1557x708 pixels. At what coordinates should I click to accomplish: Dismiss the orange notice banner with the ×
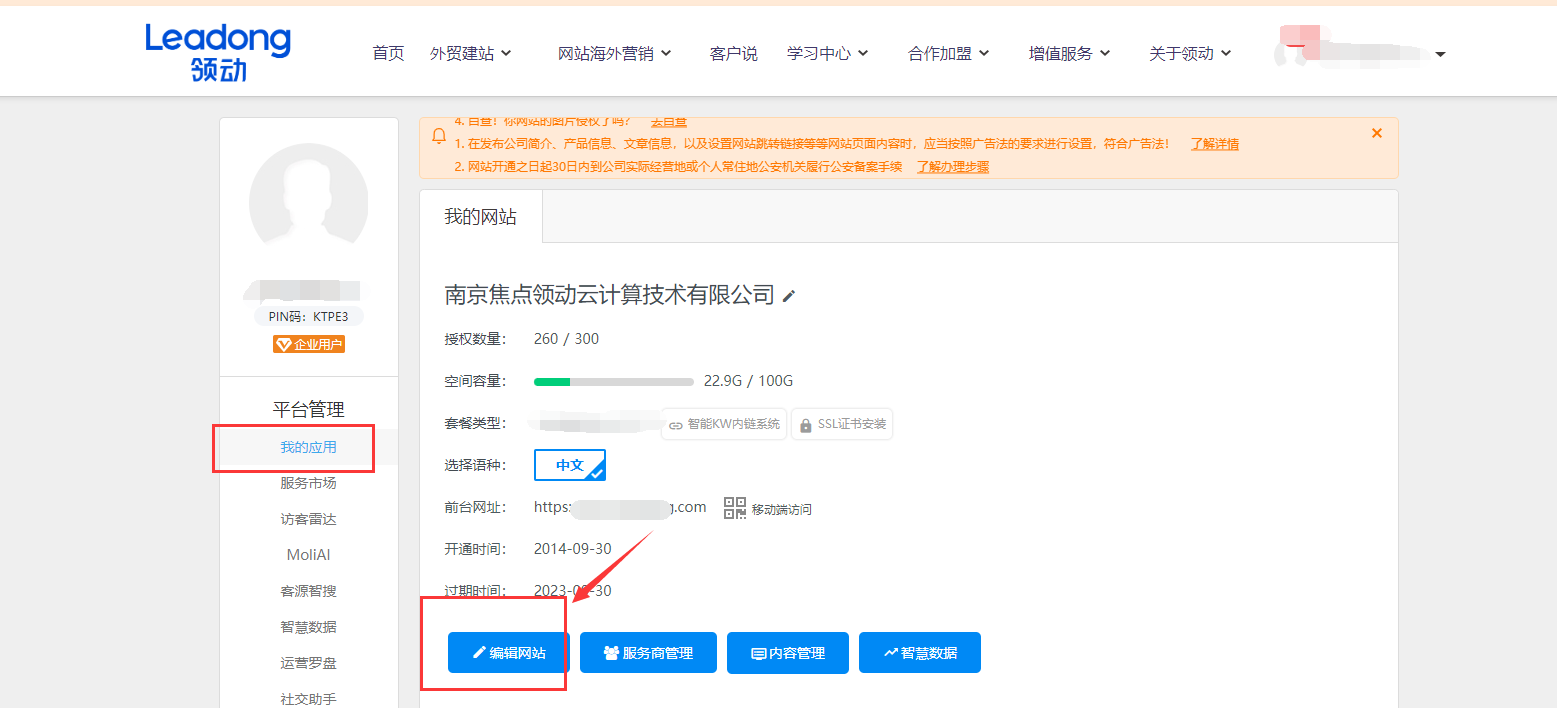tap(1376, 132)
